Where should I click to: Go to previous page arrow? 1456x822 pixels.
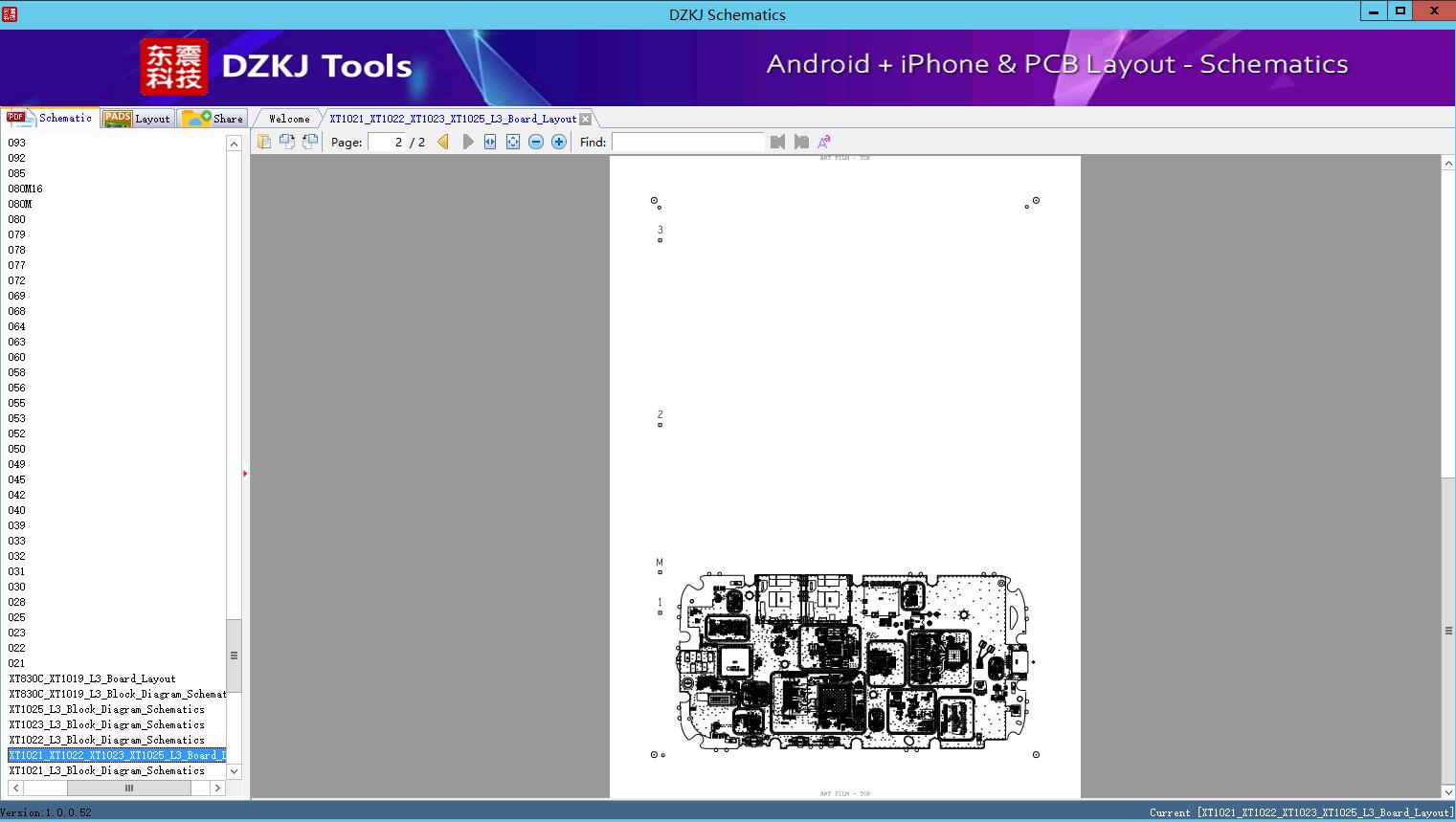pyautogui.click(x=443, y=142)
